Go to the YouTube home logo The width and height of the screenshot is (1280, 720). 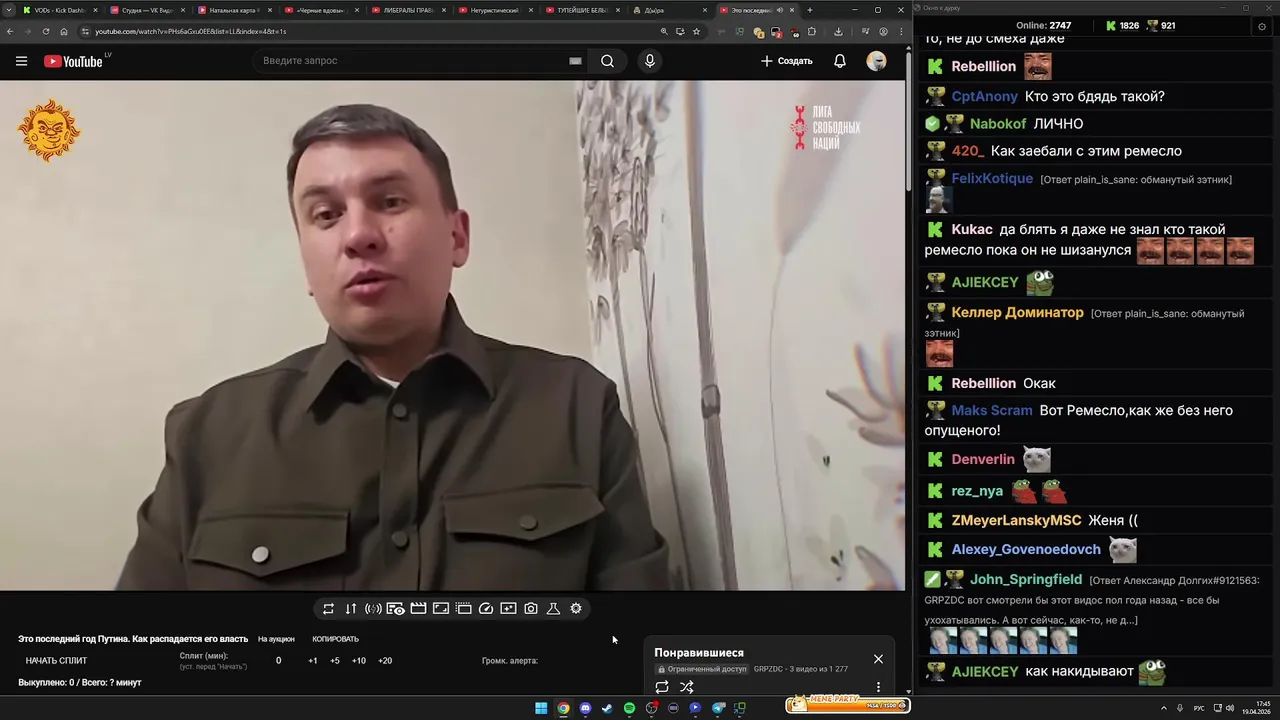coord(73,61)
